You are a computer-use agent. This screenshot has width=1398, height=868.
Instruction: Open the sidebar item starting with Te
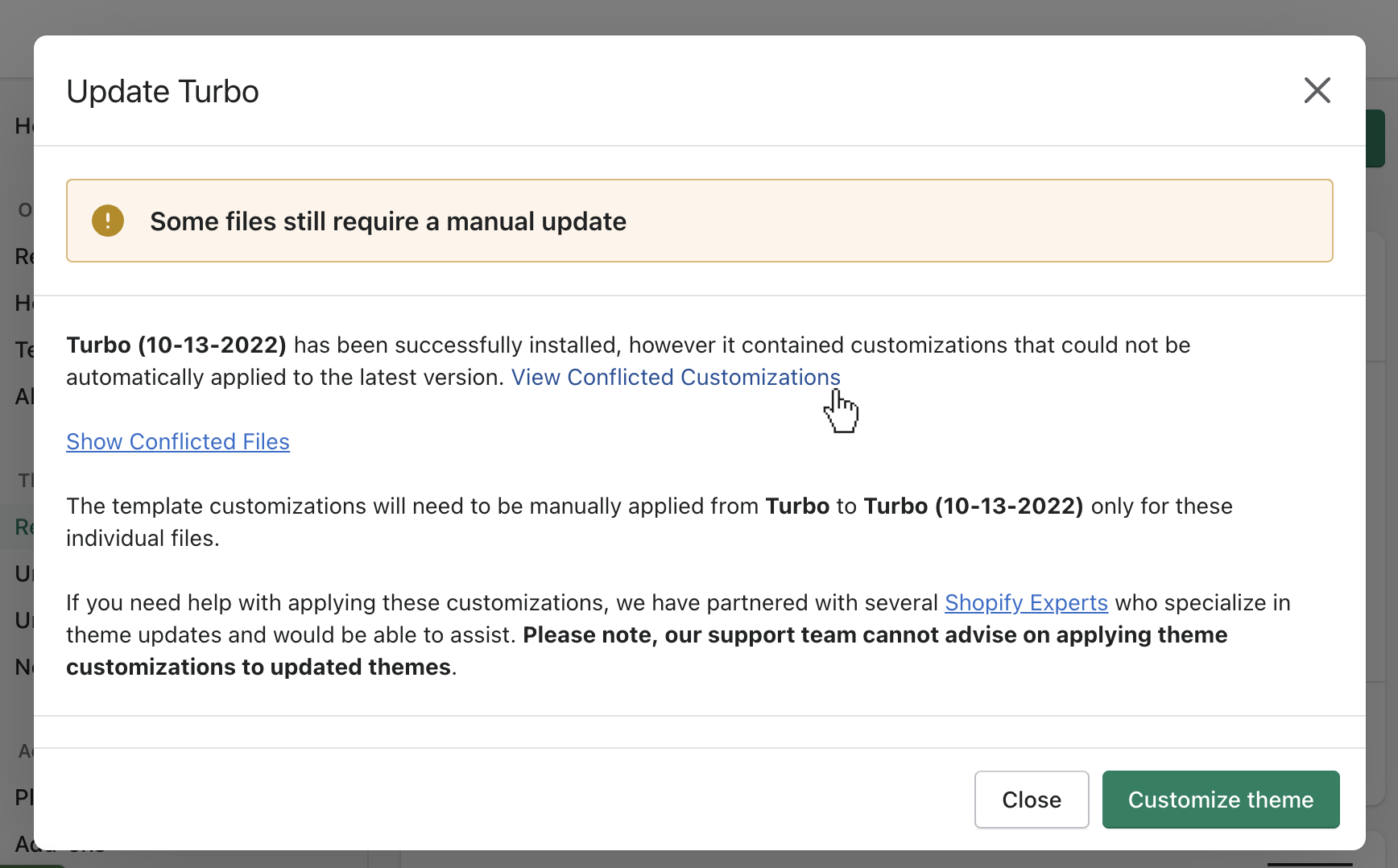click(23, 349)
